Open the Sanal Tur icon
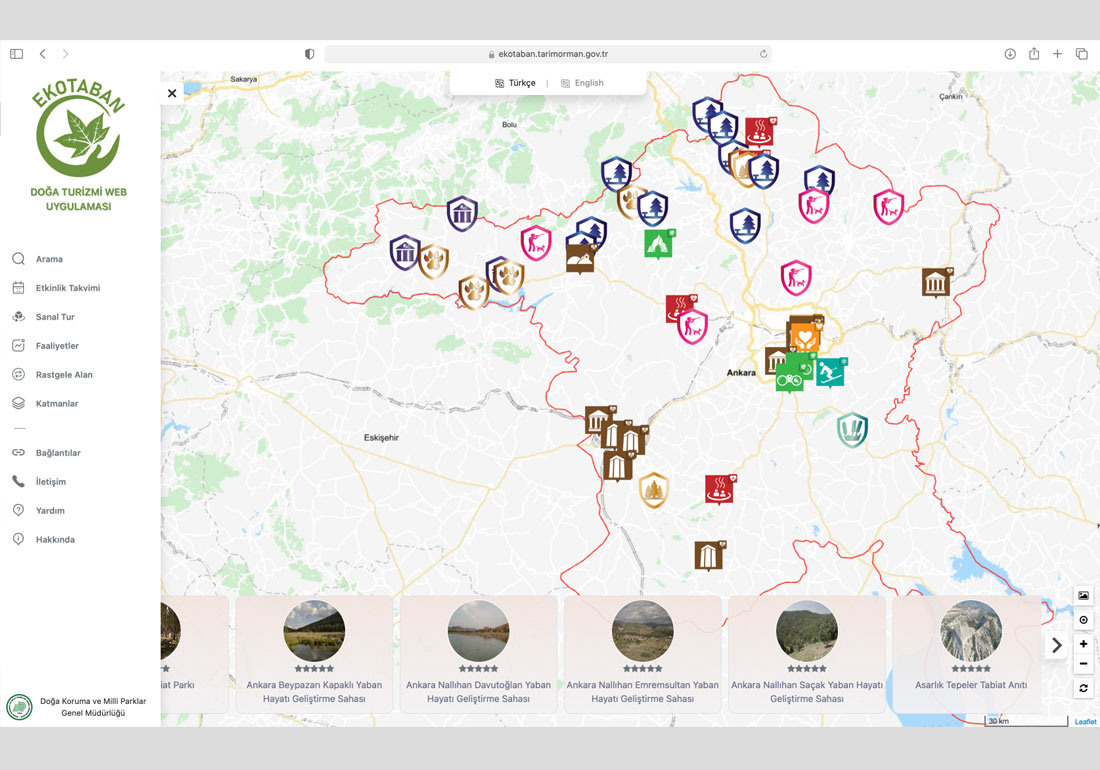 coord(19,316)
